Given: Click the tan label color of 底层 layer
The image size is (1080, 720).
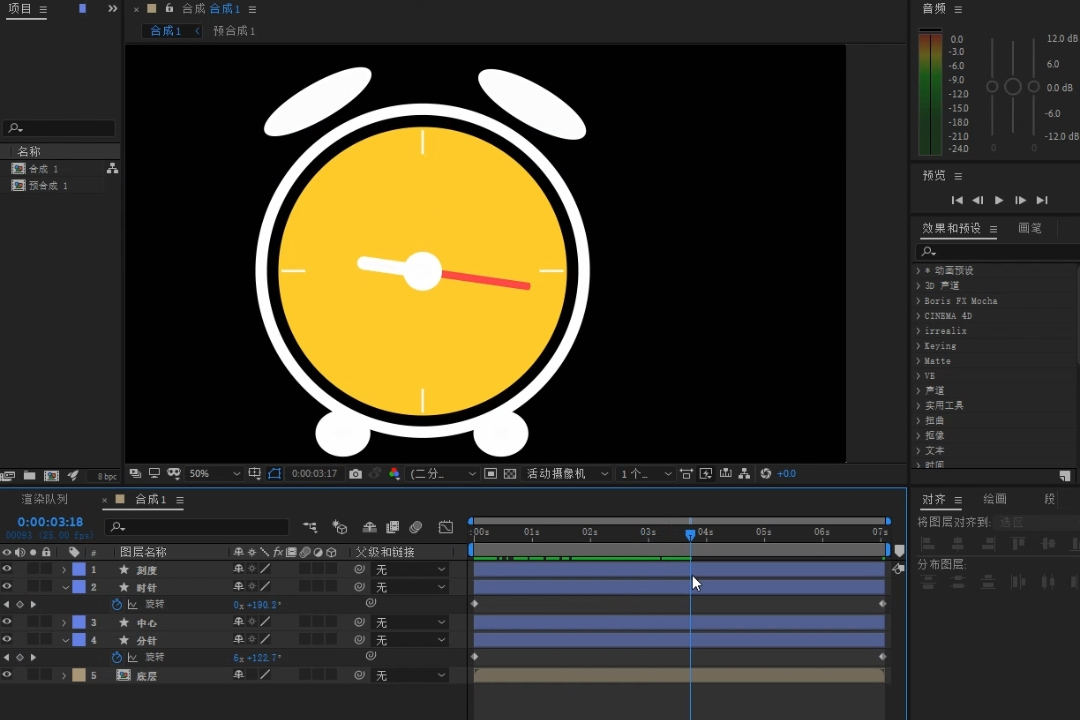Looking at the screenshot, I should click(x=79, y=676).
